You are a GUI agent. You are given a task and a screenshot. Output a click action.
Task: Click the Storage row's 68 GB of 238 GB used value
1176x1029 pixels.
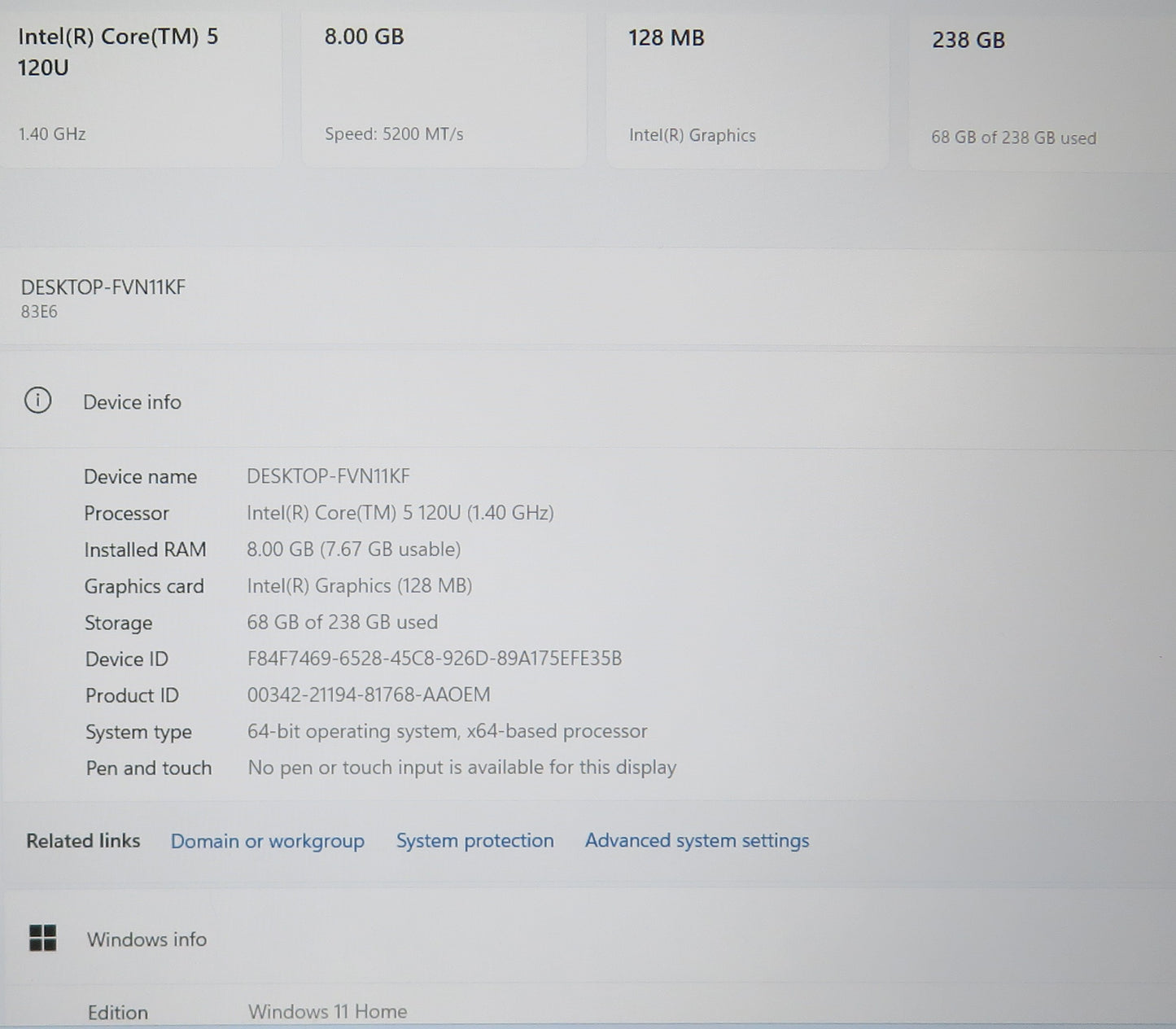point(342,622)
